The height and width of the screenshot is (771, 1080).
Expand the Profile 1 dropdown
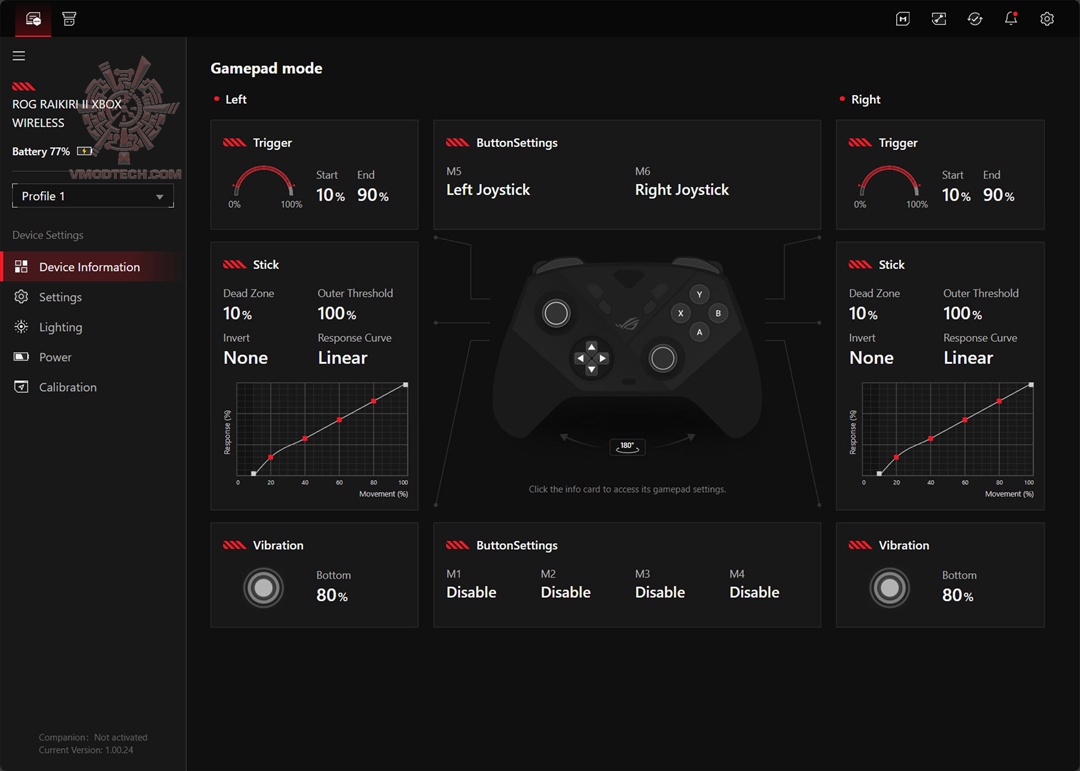pos(93,196)
